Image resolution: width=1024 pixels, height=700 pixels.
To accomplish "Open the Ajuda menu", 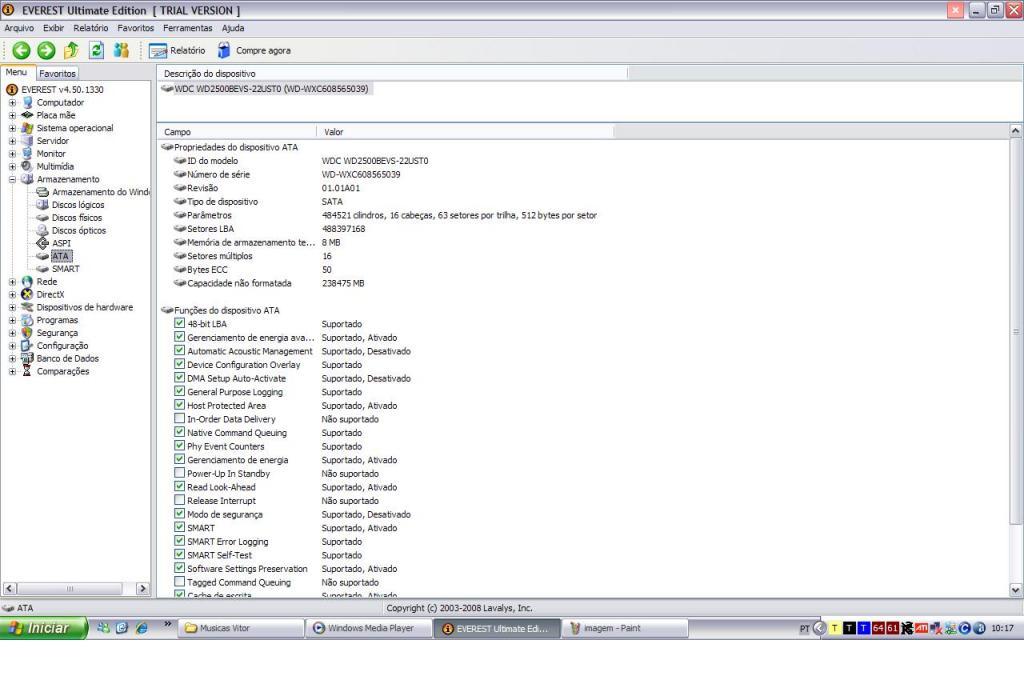I will click(x=233, y=28).
